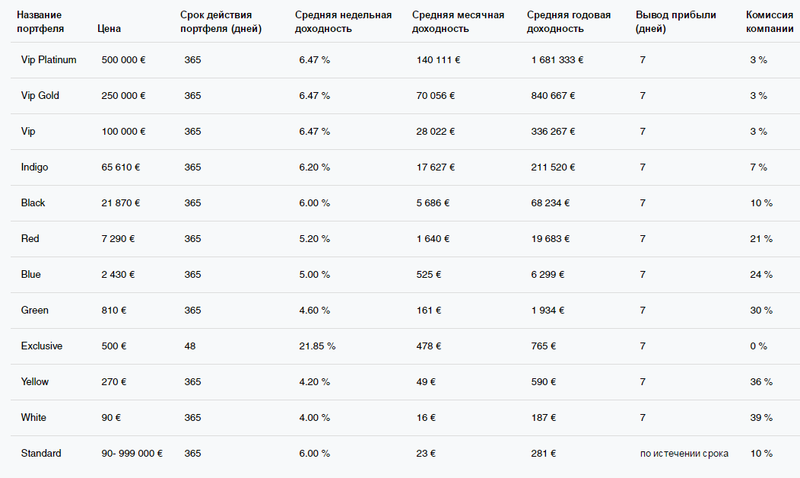Viewport: 800px width, 478px height.
Task: Click the Standard portfolio name
Action: tap(41, 453)
